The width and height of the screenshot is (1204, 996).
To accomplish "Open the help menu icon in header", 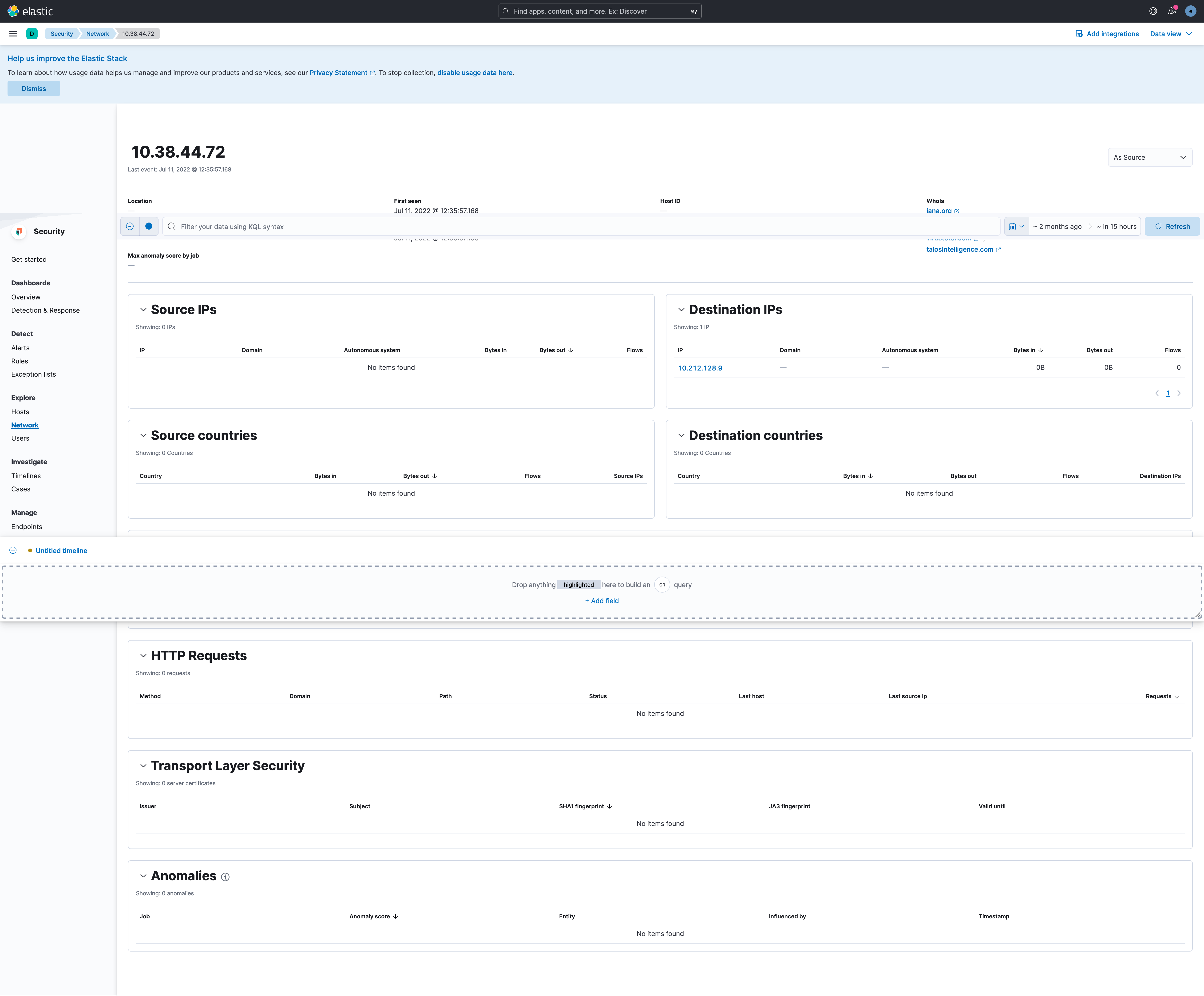I will 1153,12.
